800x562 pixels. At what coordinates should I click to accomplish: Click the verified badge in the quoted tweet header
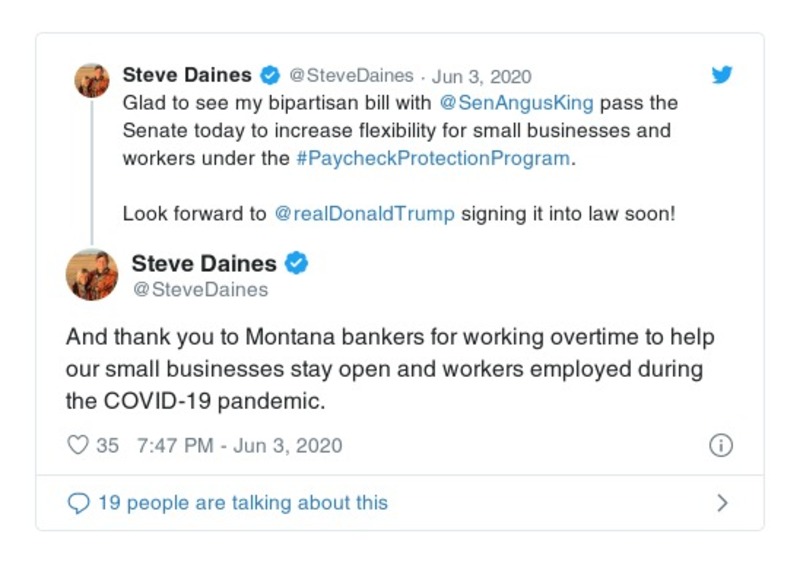pos(270,75)
